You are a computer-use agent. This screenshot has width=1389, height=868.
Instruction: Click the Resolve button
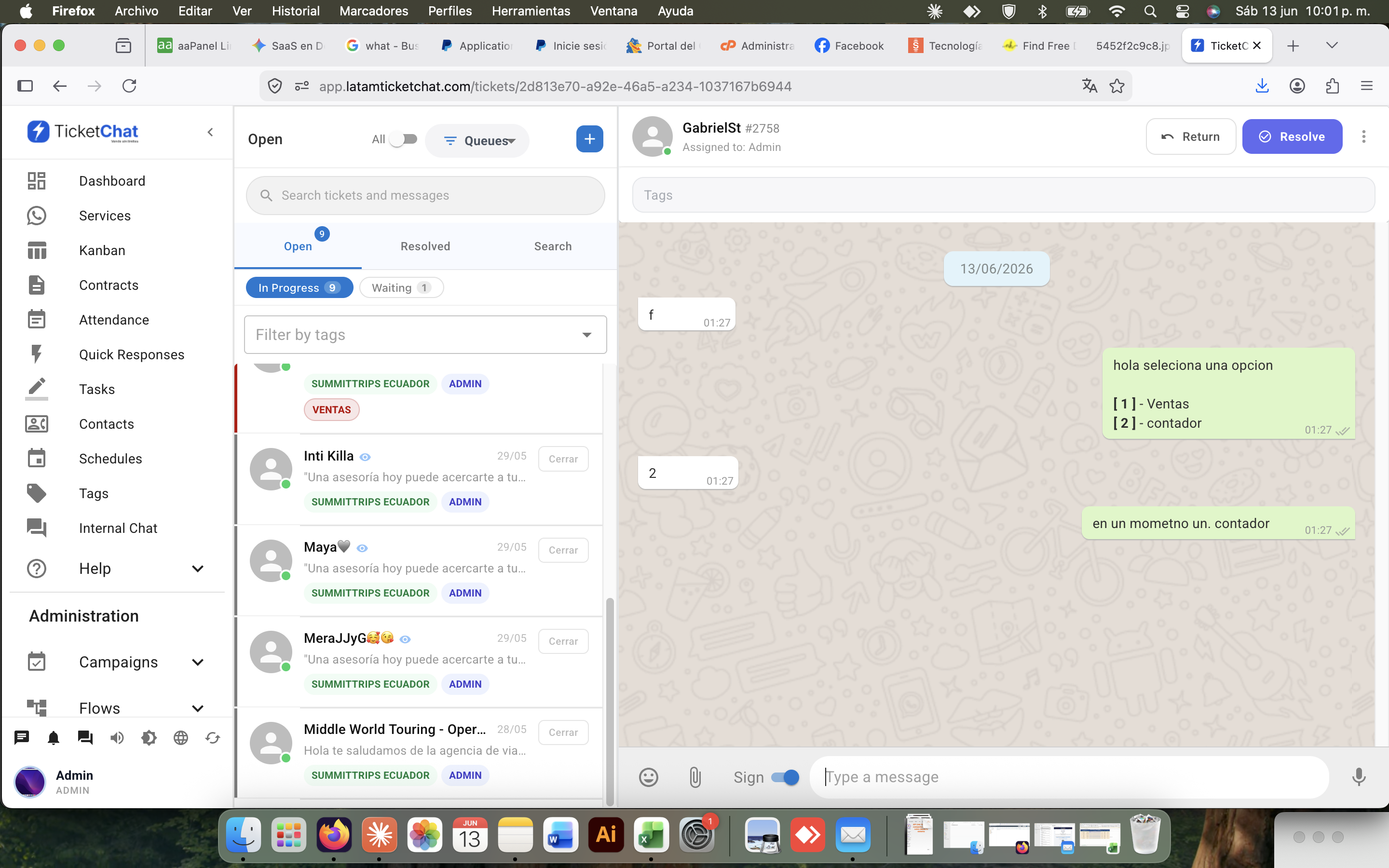(1292, 136)
